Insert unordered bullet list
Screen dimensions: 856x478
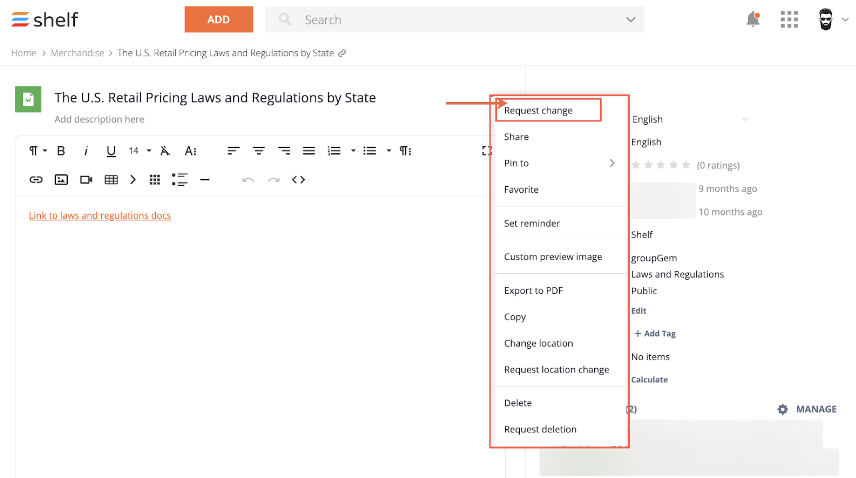pyautogui.click(x=370, y=151)
